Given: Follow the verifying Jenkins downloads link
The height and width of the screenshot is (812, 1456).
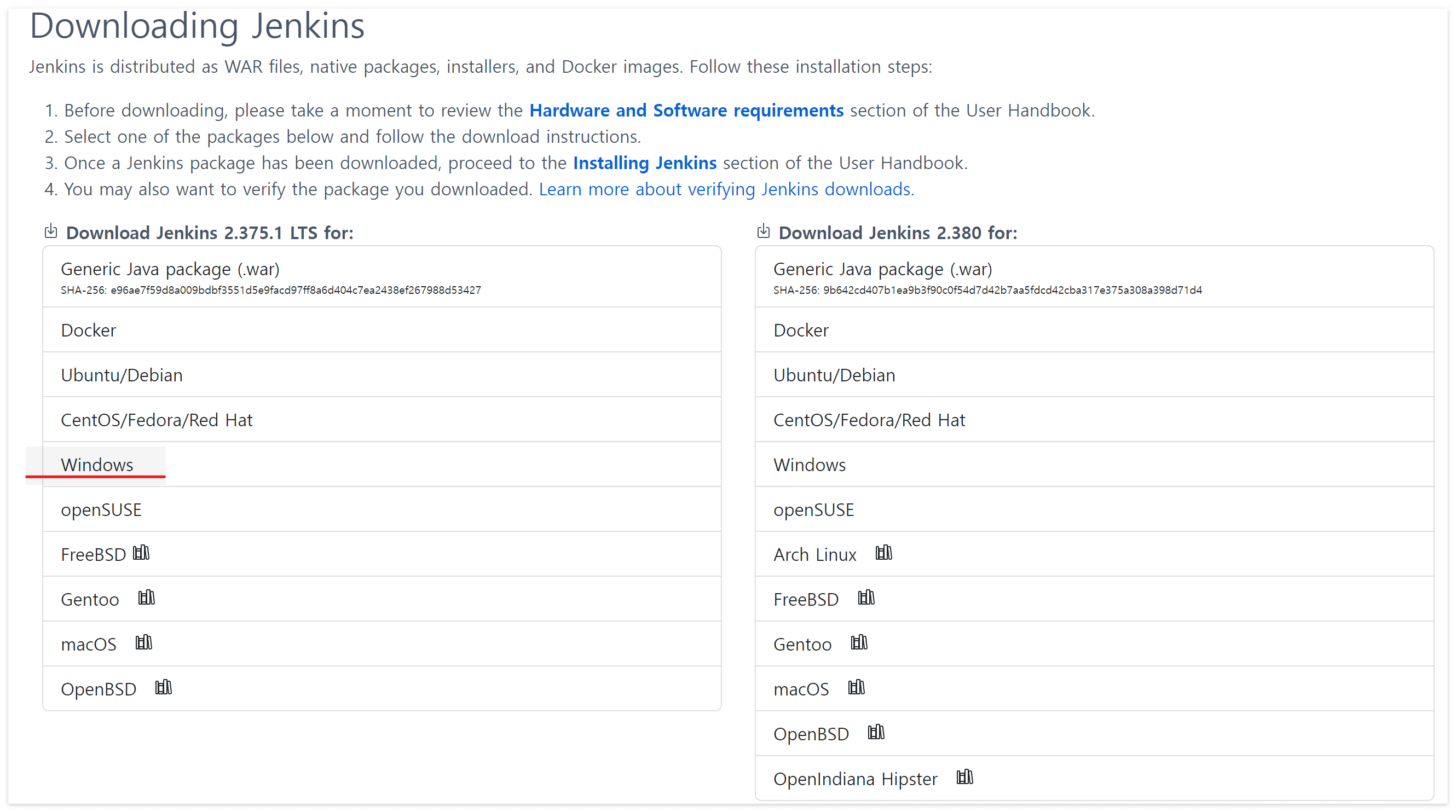Looking at the screenshot, I should [x=726, y=189].
